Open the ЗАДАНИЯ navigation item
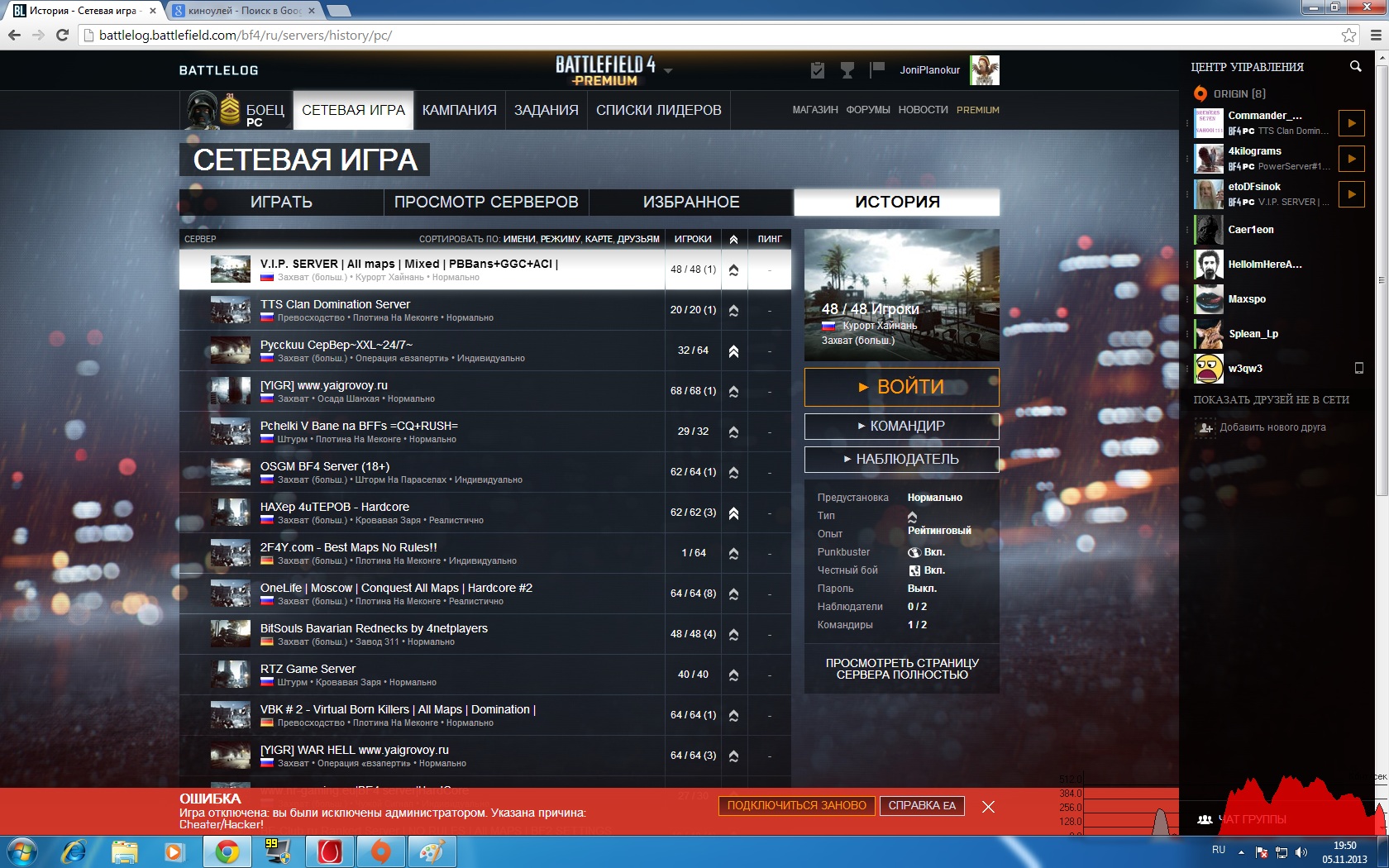 click(546, 110)
